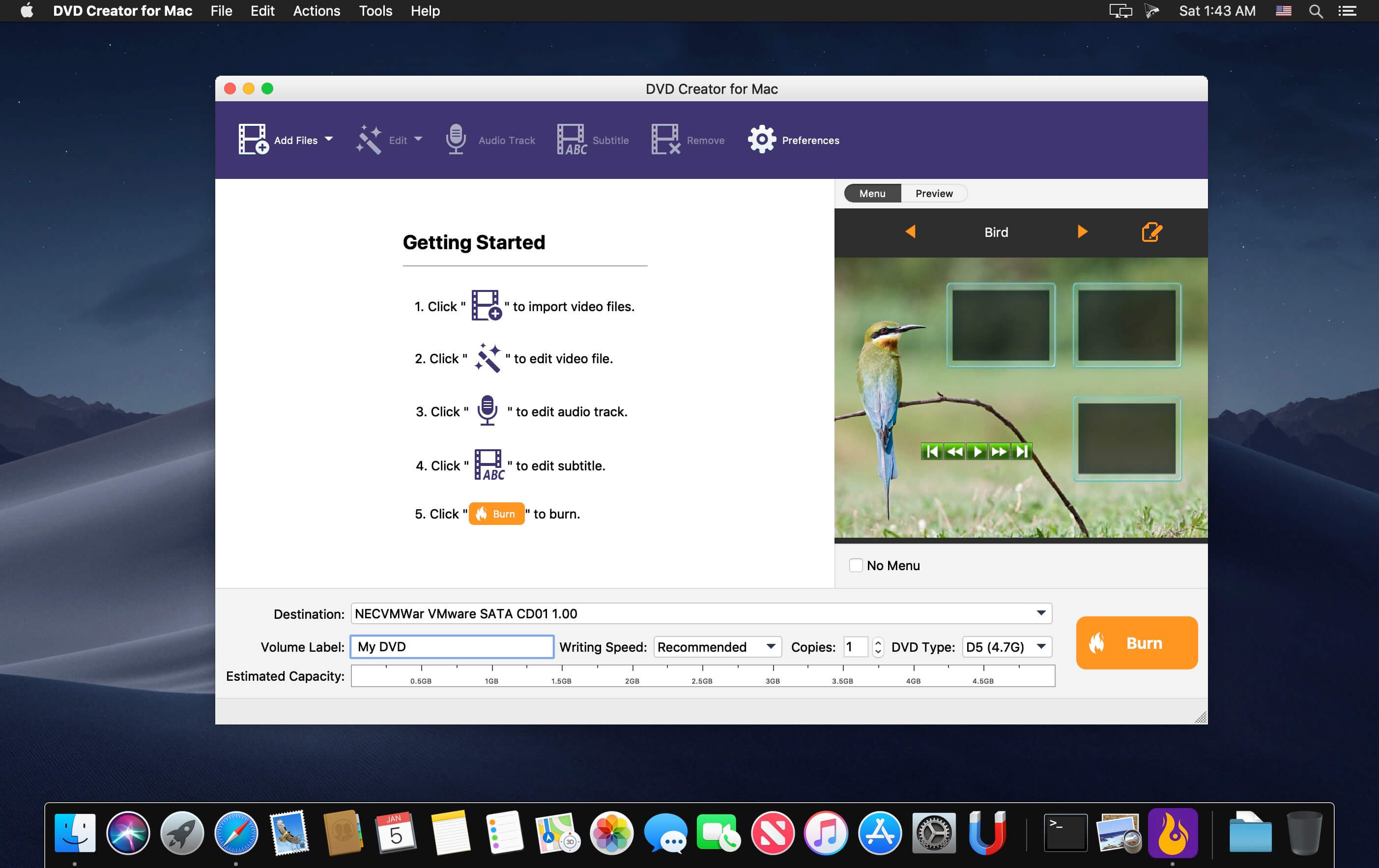Open the Preferences gear icon

tap(762, 139)
